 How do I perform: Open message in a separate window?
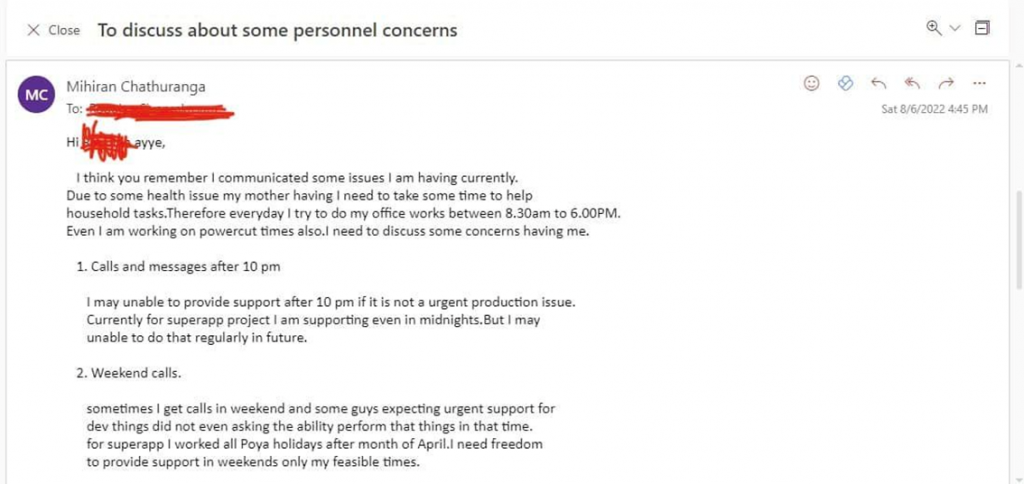pyautogui.click(x=982, y=27)
